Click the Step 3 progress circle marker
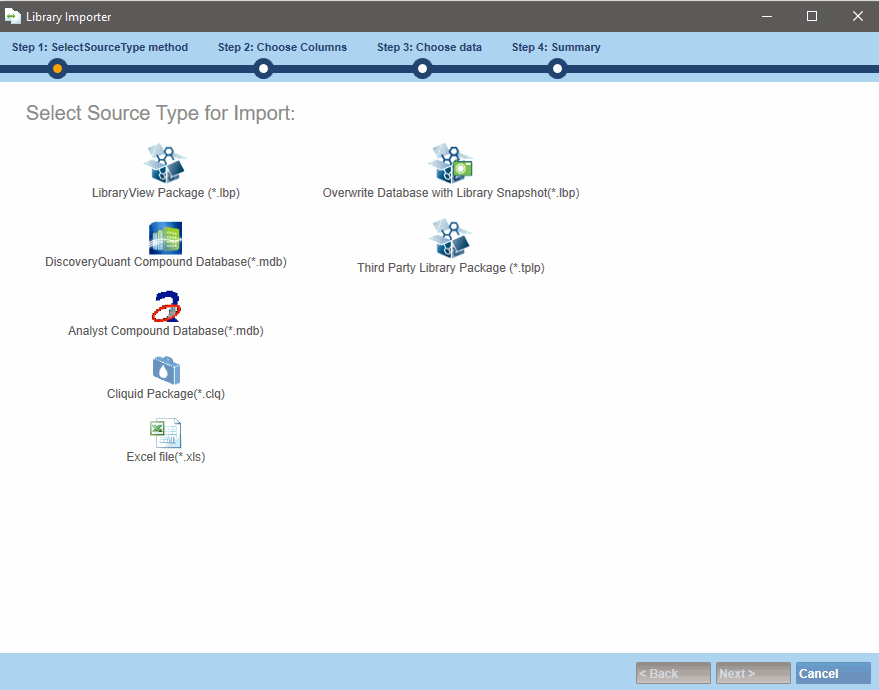The height and width of the screenshot is (690, 879). [423, 69]
